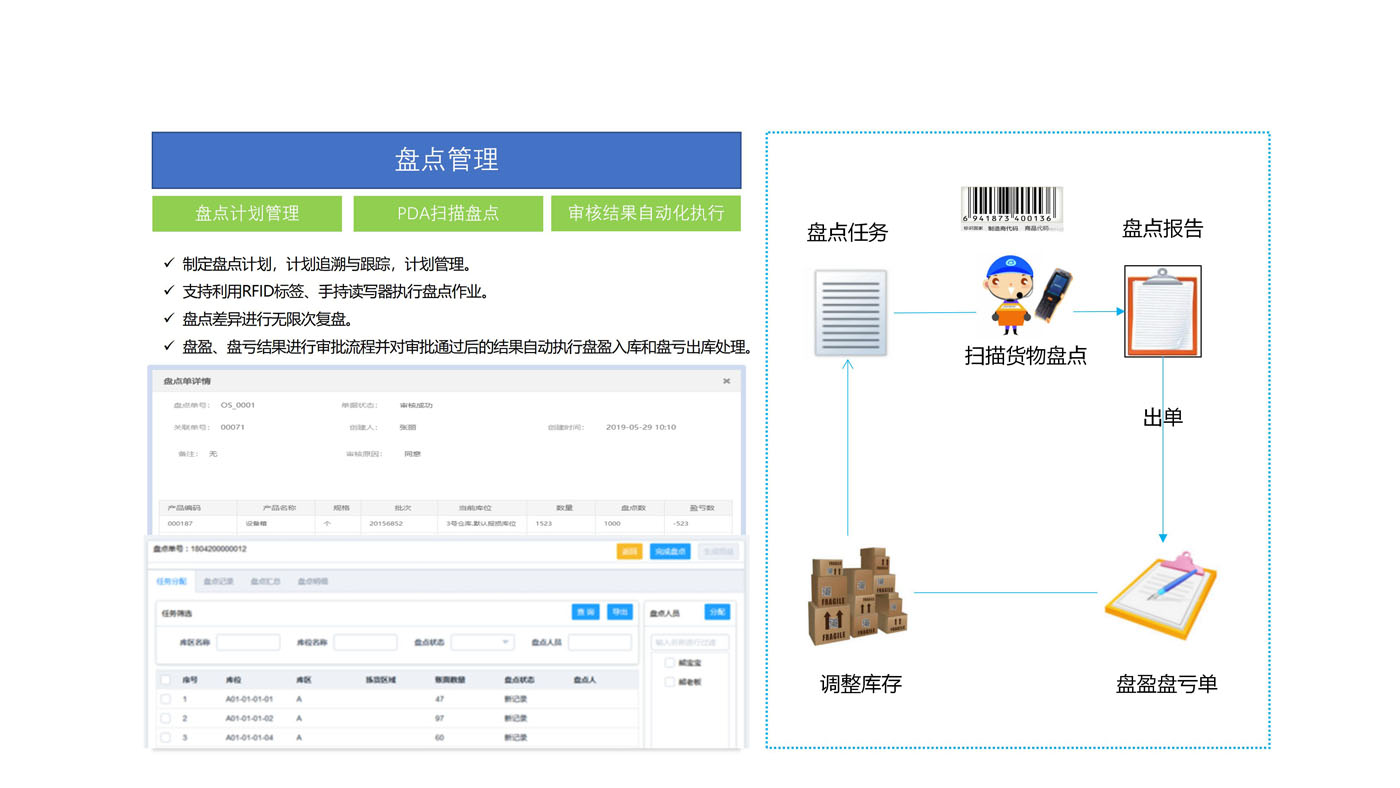The image size is (1400, 788).
Task: Tick the select-all checkbox in the table header
Action: tap(166, 680)
